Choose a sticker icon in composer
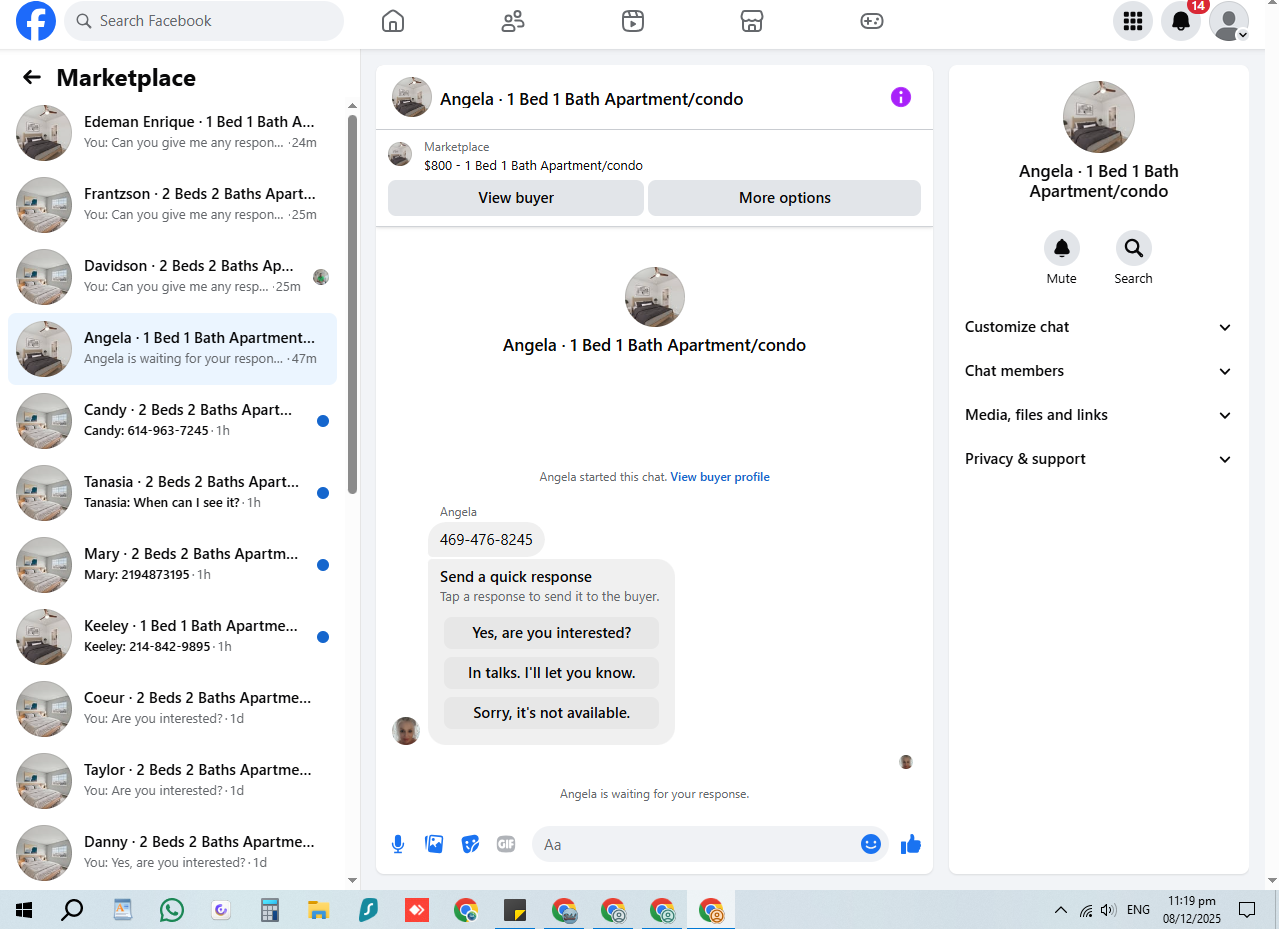 click(470, 844)
